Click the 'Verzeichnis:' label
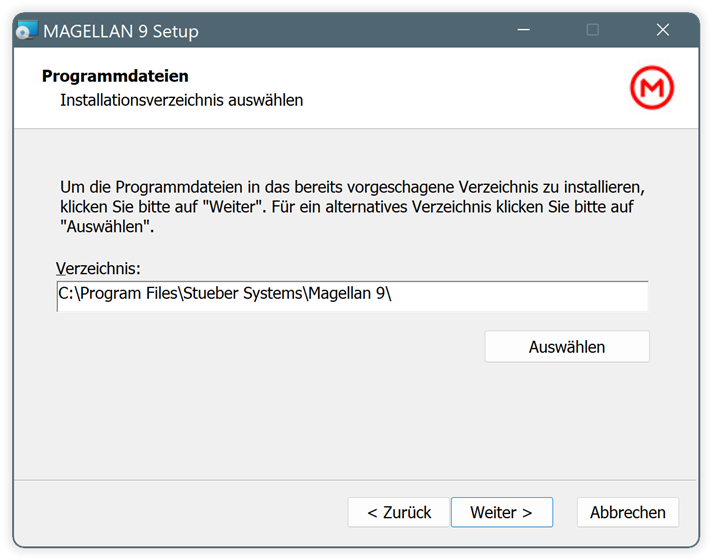 [98, 268]
